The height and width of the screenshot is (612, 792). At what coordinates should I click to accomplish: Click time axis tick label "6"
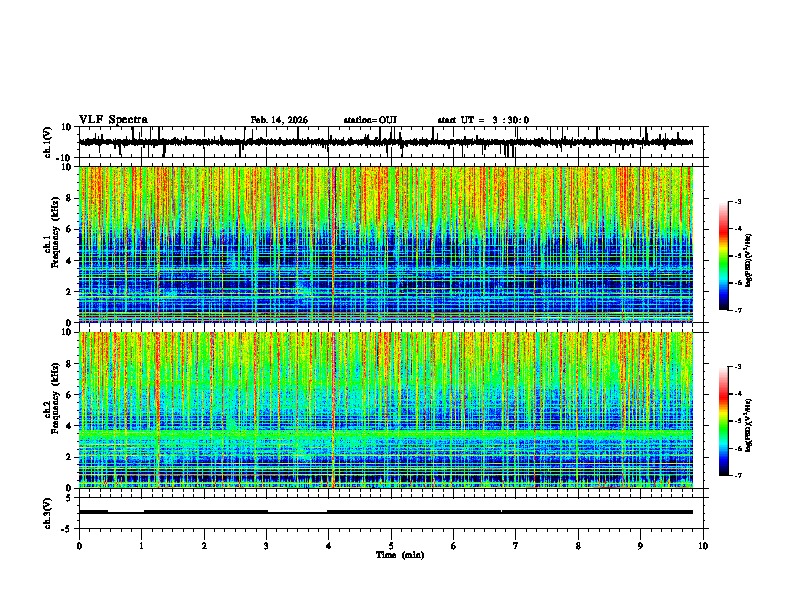454,546
